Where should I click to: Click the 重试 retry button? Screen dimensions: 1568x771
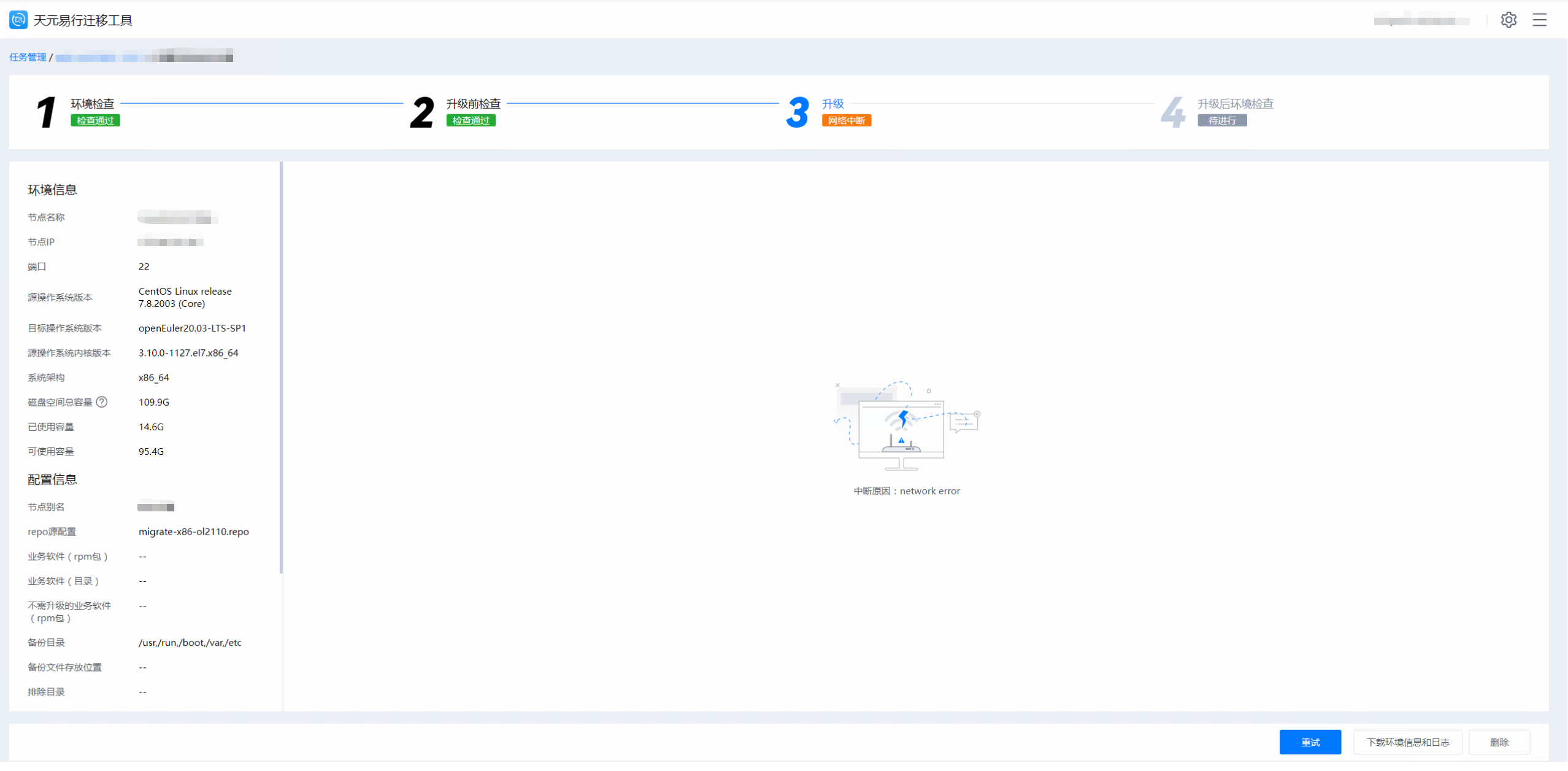click(1310, 742)
